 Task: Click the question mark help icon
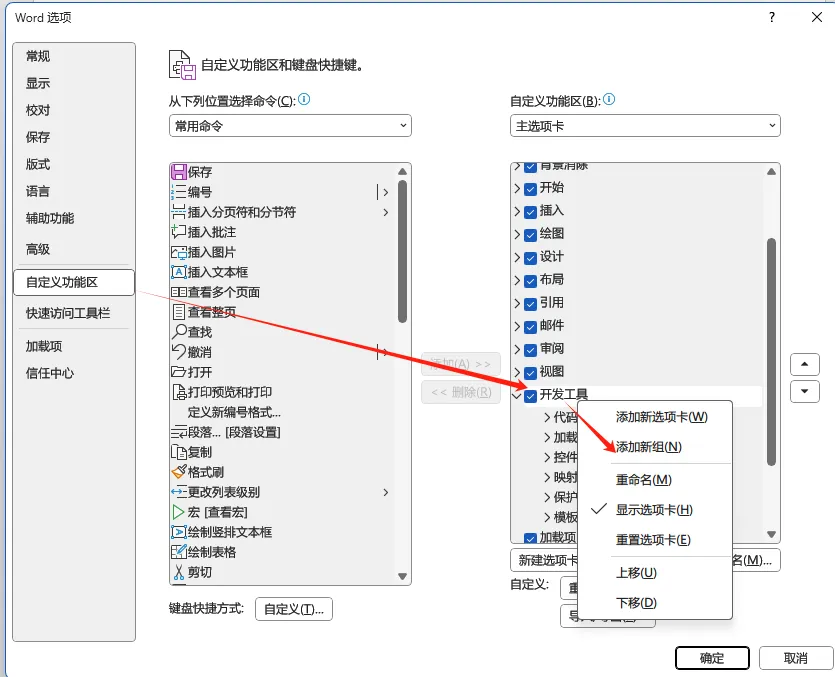click(772, 18)
